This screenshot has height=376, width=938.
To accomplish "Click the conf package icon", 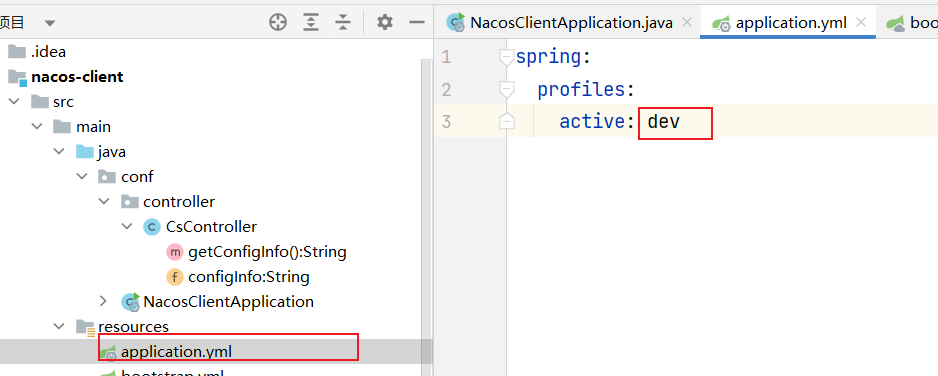I will (x=107, y=177).
